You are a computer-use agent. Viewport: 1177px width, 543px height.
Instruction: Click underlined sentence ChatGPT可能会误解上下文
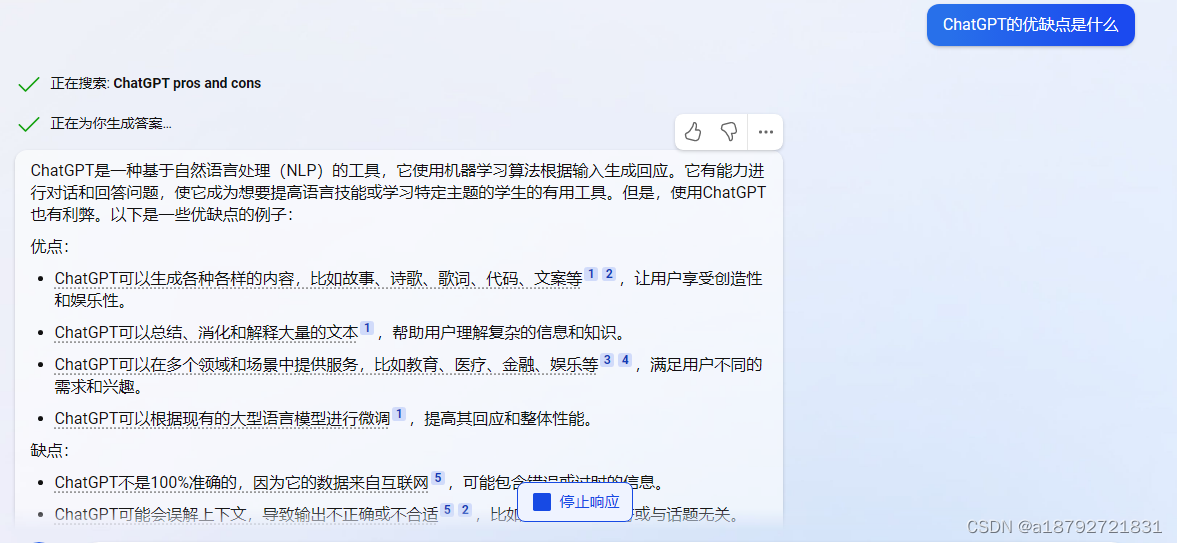pos(246,515)
